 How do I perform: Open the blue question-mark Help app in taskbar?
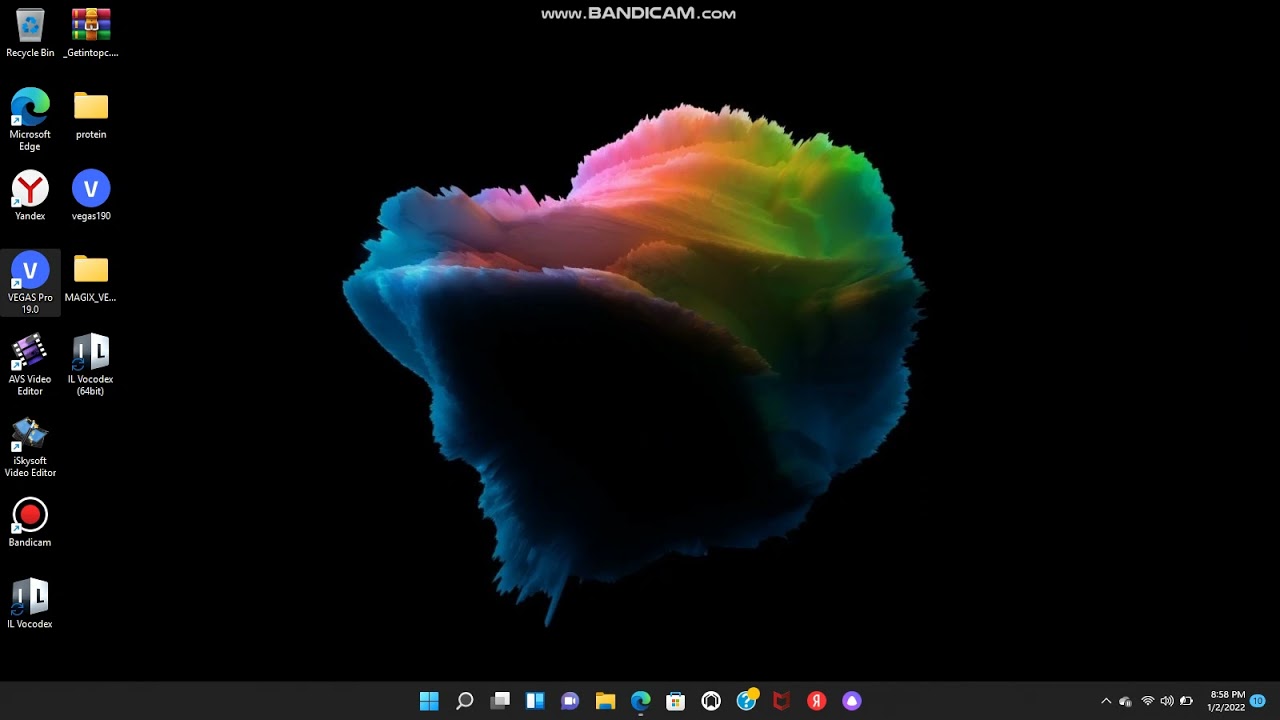click(747, 701)
